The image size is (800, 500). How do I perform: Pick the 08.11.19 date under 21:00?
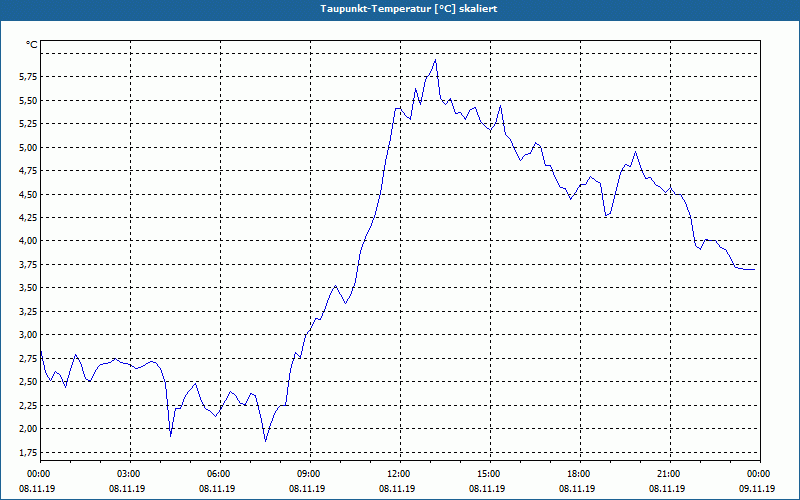coord(667,488)
